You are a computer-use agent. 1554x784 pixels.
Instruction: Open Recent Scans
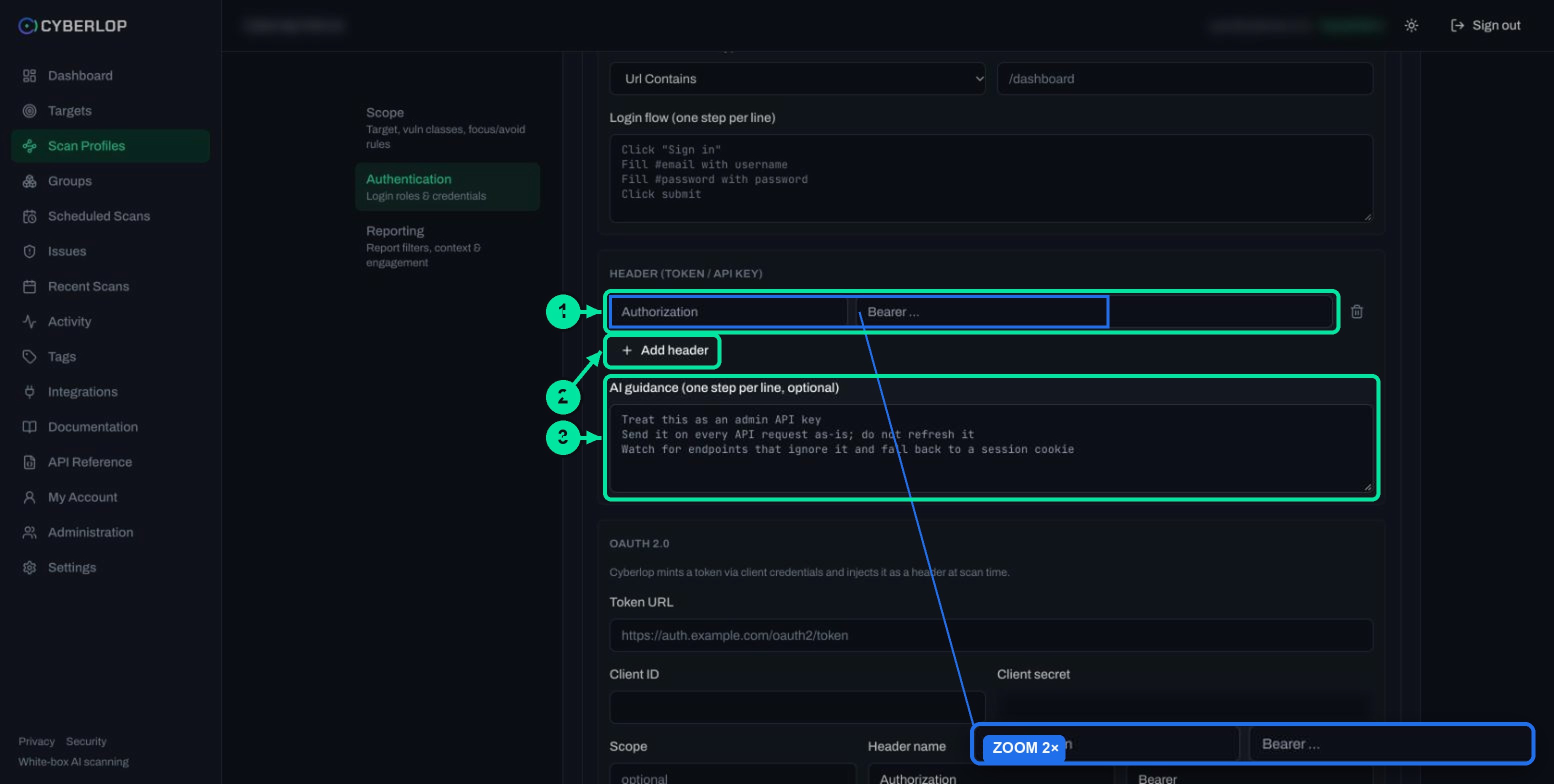[110, 286]
